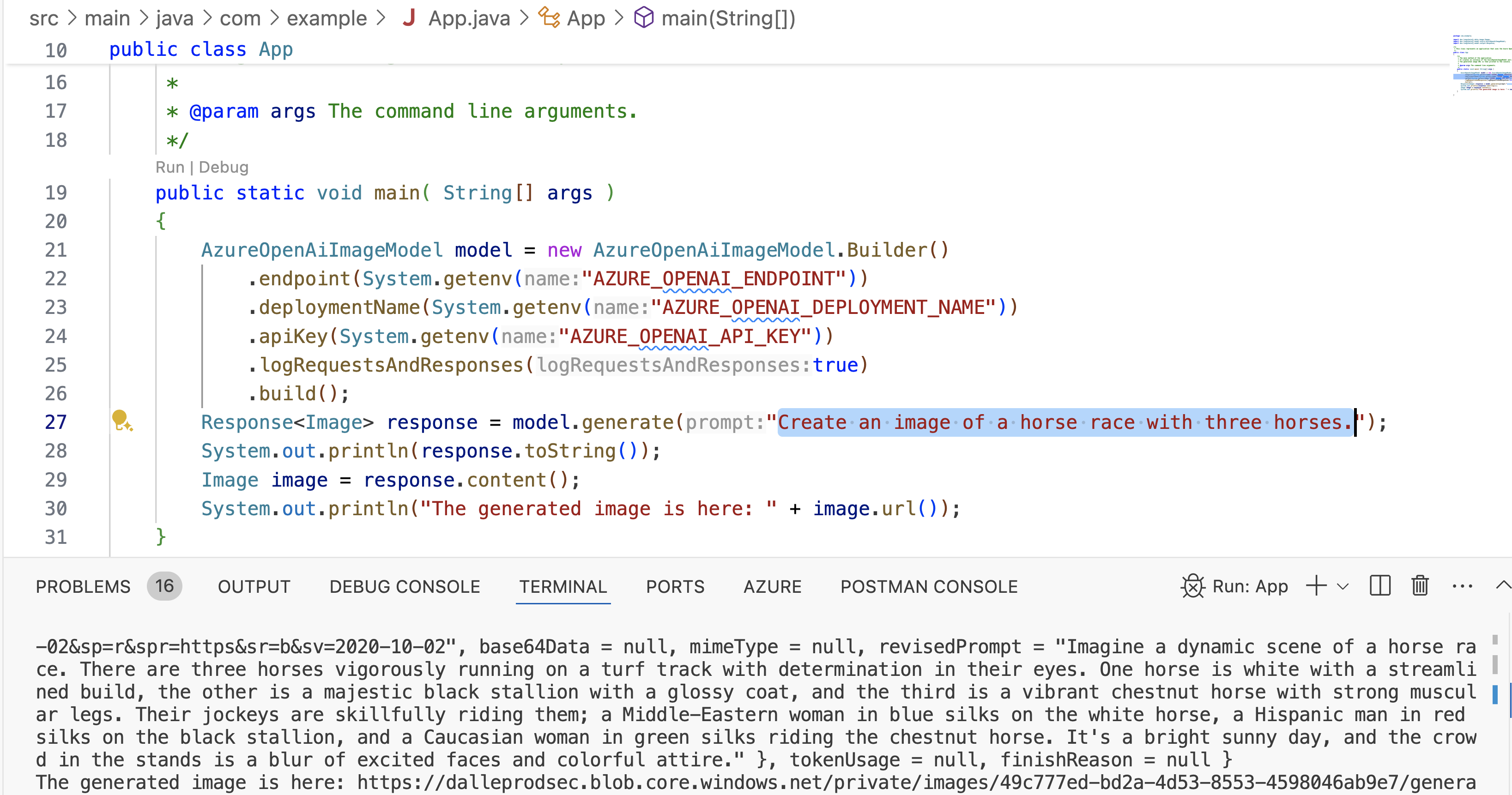Click the 16 problems count badge
This screenshot has height=795, width=1512.
pos(164,585)
